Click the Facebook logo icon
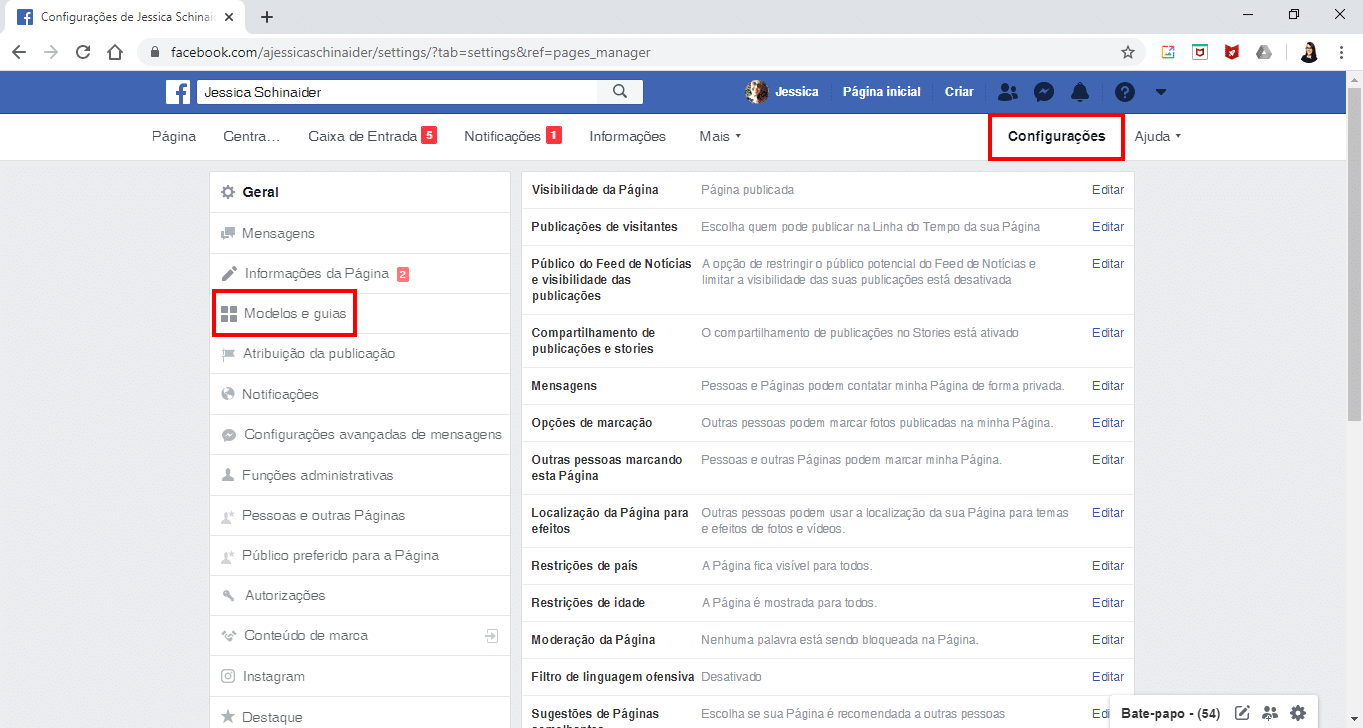 179,92
